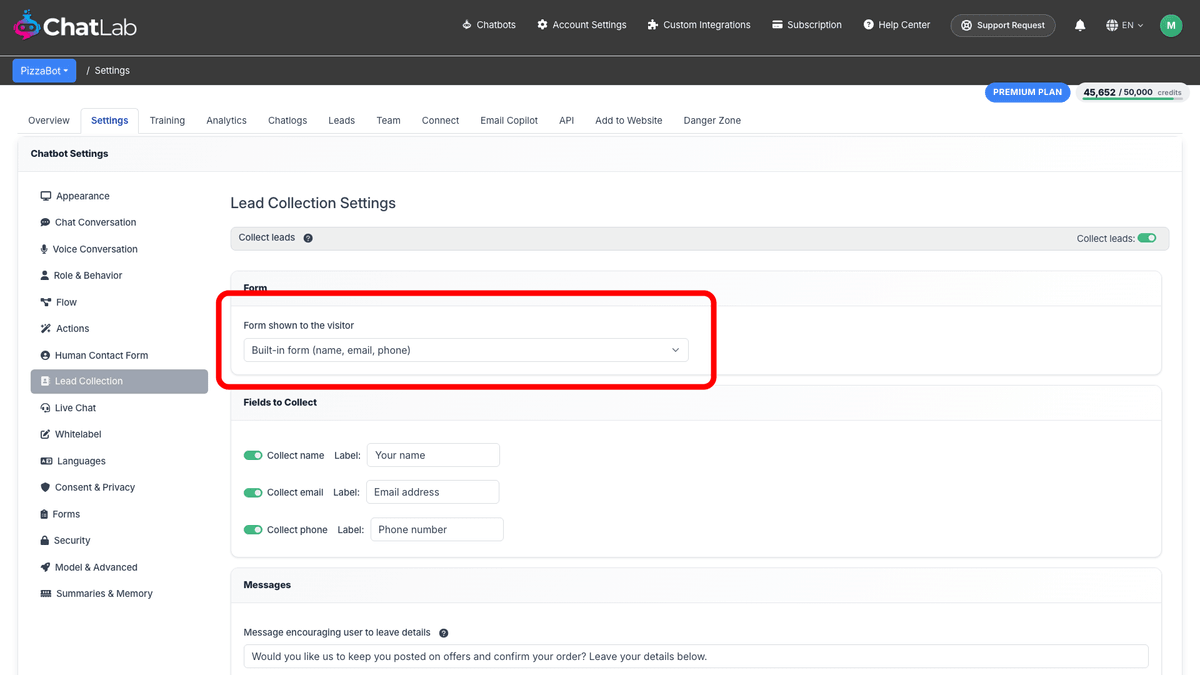Image resolution: width=1200 pixels, height=675 pixels.
Task: Open the Help Center link
Action: point(897,25)
